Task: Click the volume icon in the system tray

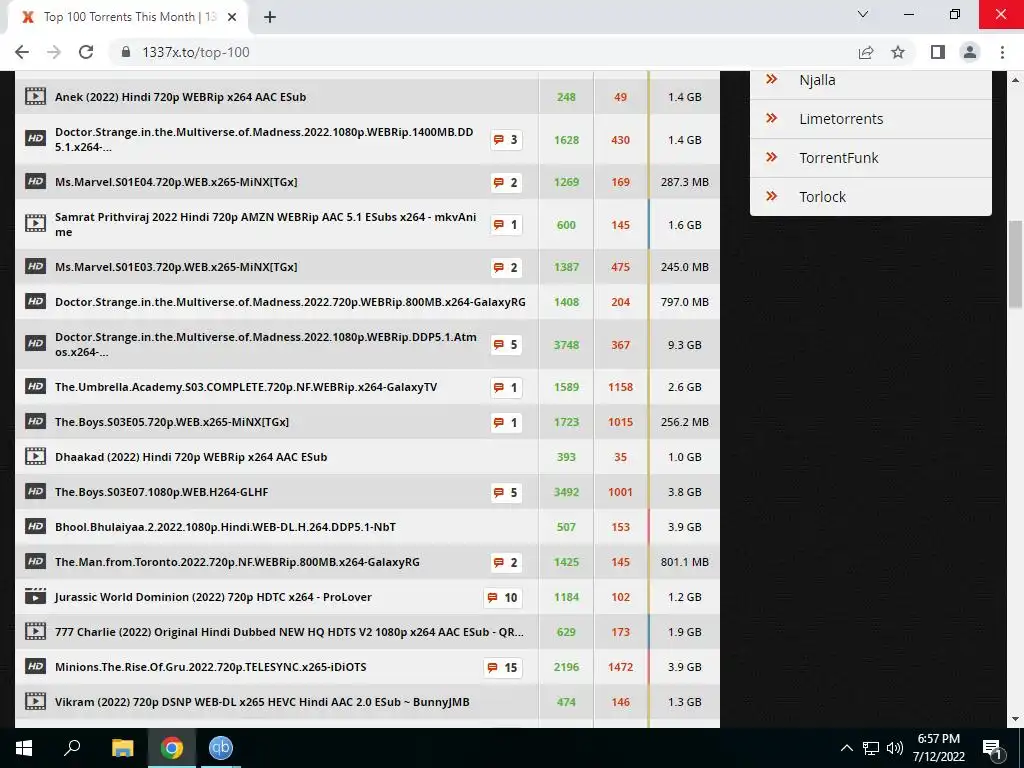Action: click(x=895, y=748)
